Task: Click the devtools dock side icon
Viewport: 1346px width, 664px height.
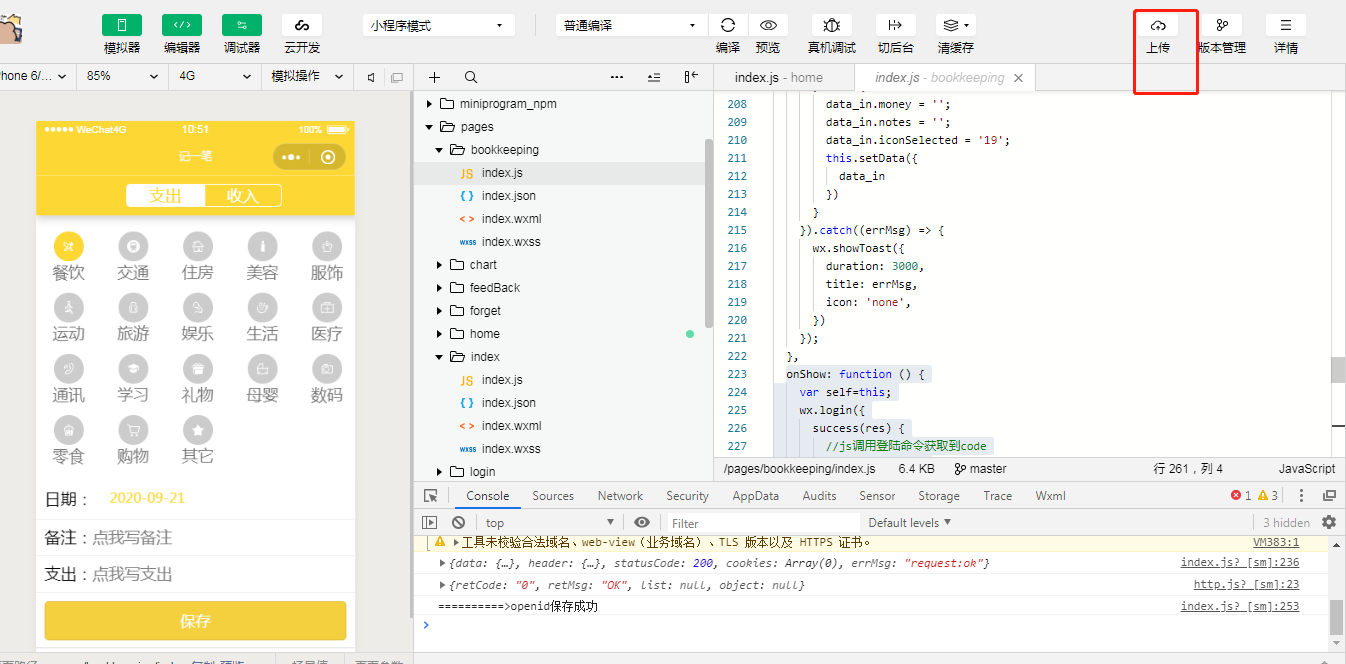Action: tap(1329, 496)
